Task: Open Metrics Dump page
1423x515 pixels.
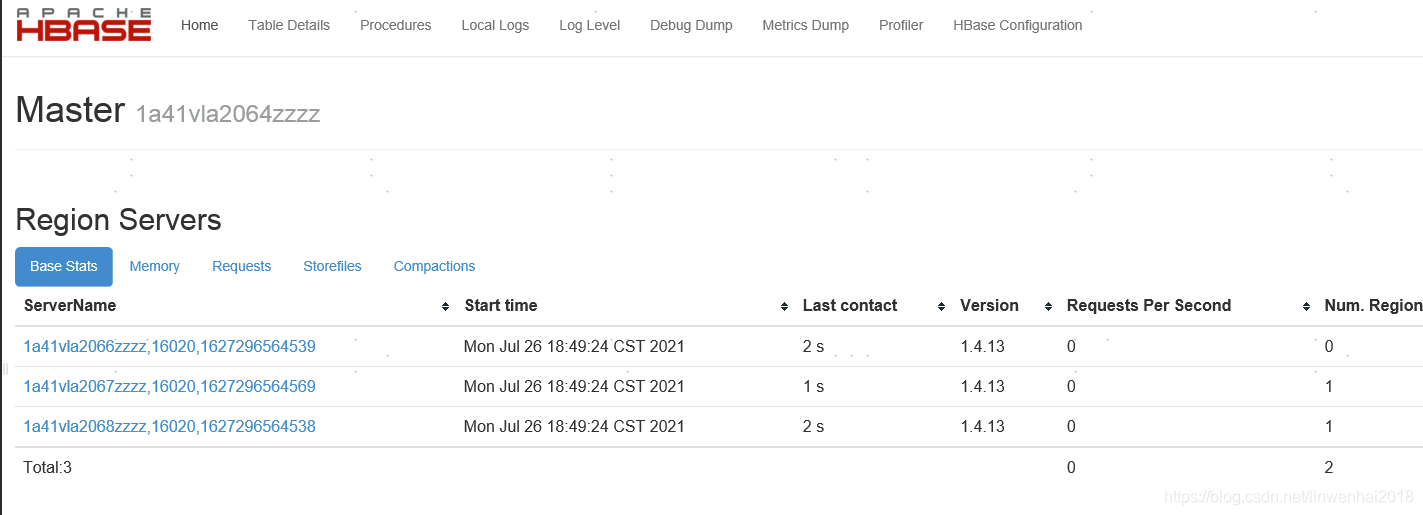Action: [x=805, y=25]
